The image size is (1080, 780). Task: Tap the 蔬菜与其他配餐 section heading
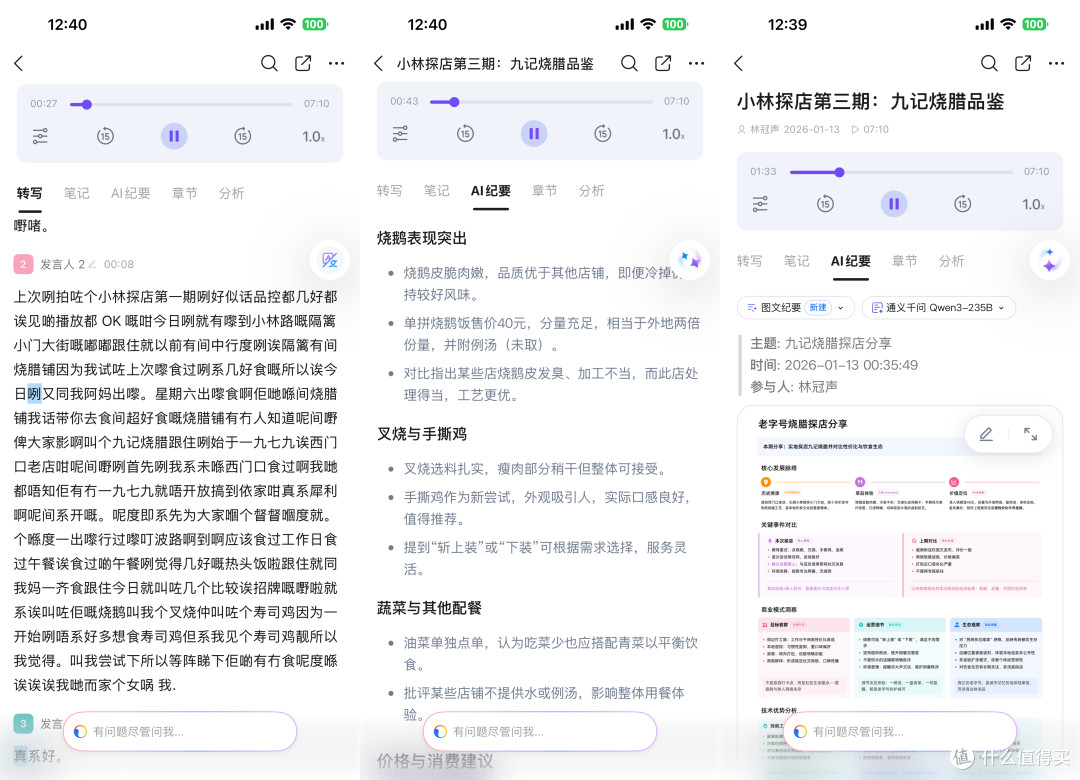point(429,608)
